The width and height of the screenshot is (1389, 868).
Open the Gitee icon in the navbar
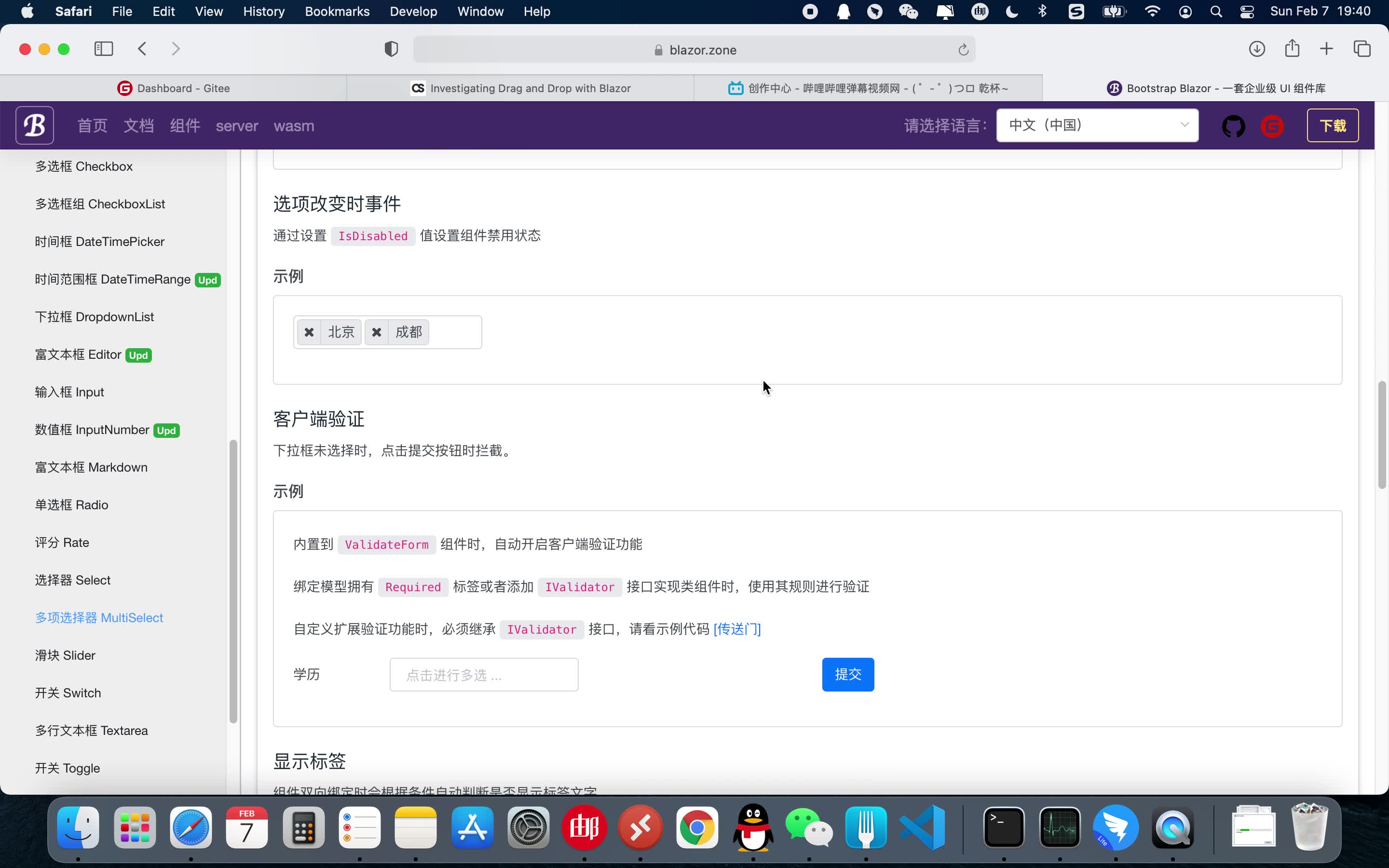point(1272,126)
